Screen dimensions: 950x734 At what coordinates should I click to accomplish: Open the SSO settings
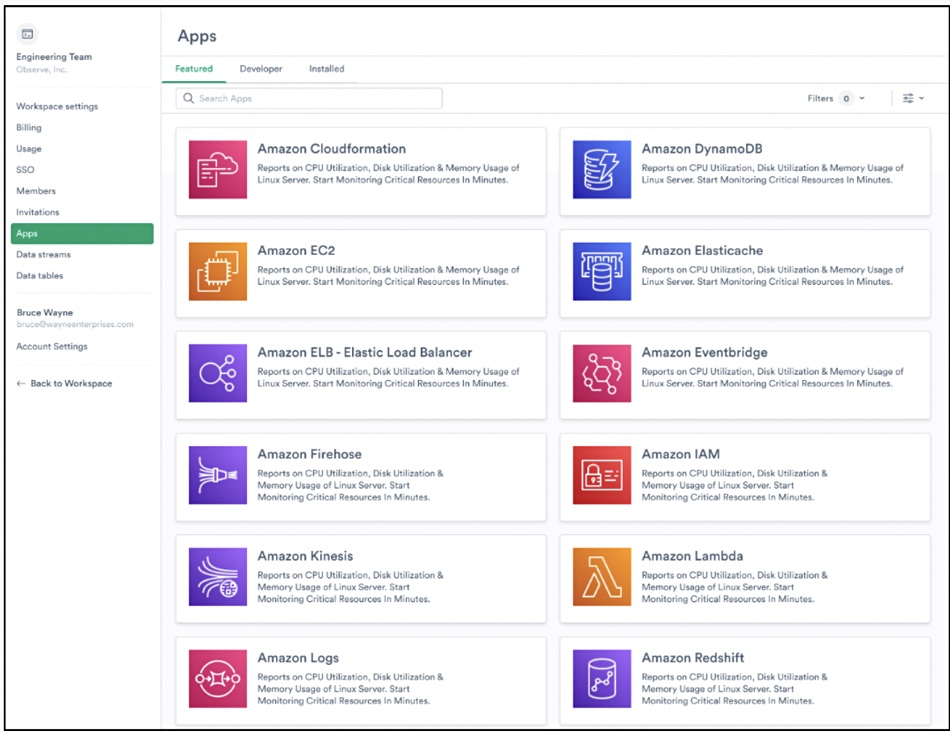point(25,170)
